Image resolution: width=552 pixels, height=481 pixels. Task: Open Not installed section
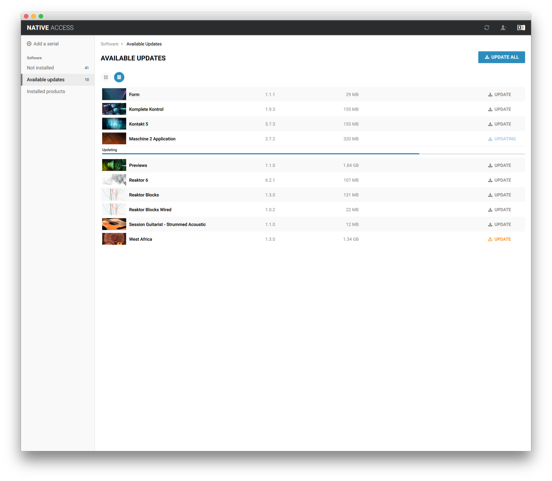58,68
